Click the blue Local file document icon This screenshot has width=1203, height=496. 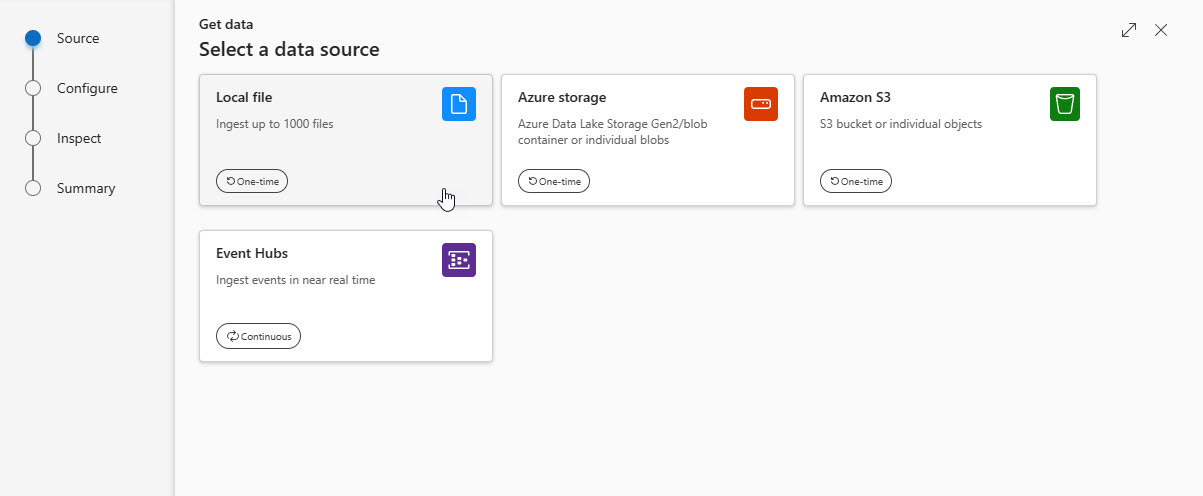[459, 104]
